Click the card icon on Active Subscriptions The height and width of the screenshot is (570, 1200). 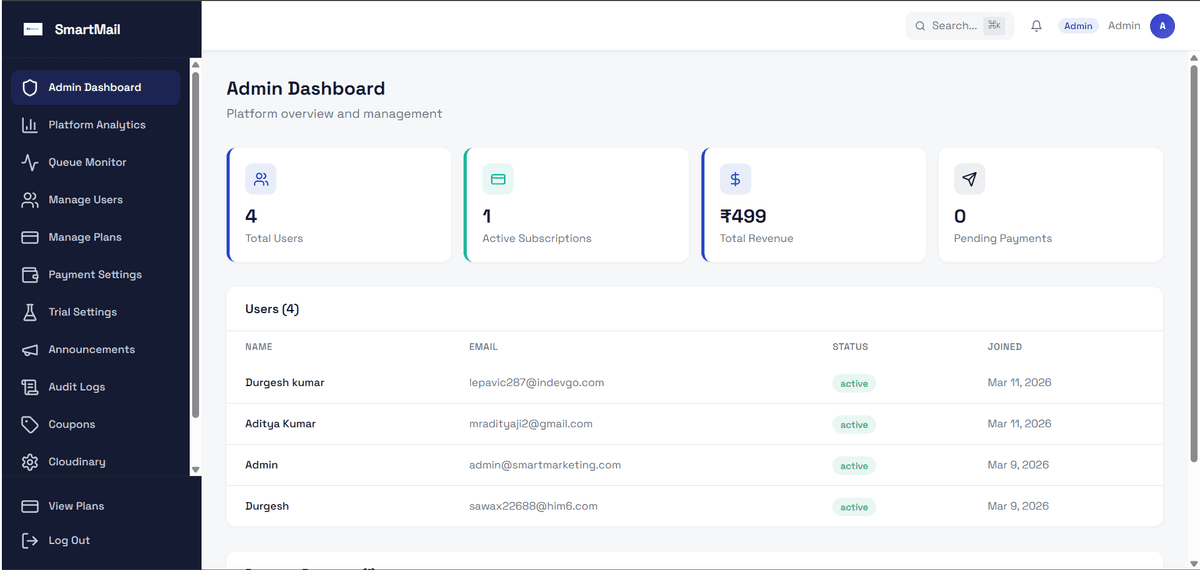[x=498, y=179]
